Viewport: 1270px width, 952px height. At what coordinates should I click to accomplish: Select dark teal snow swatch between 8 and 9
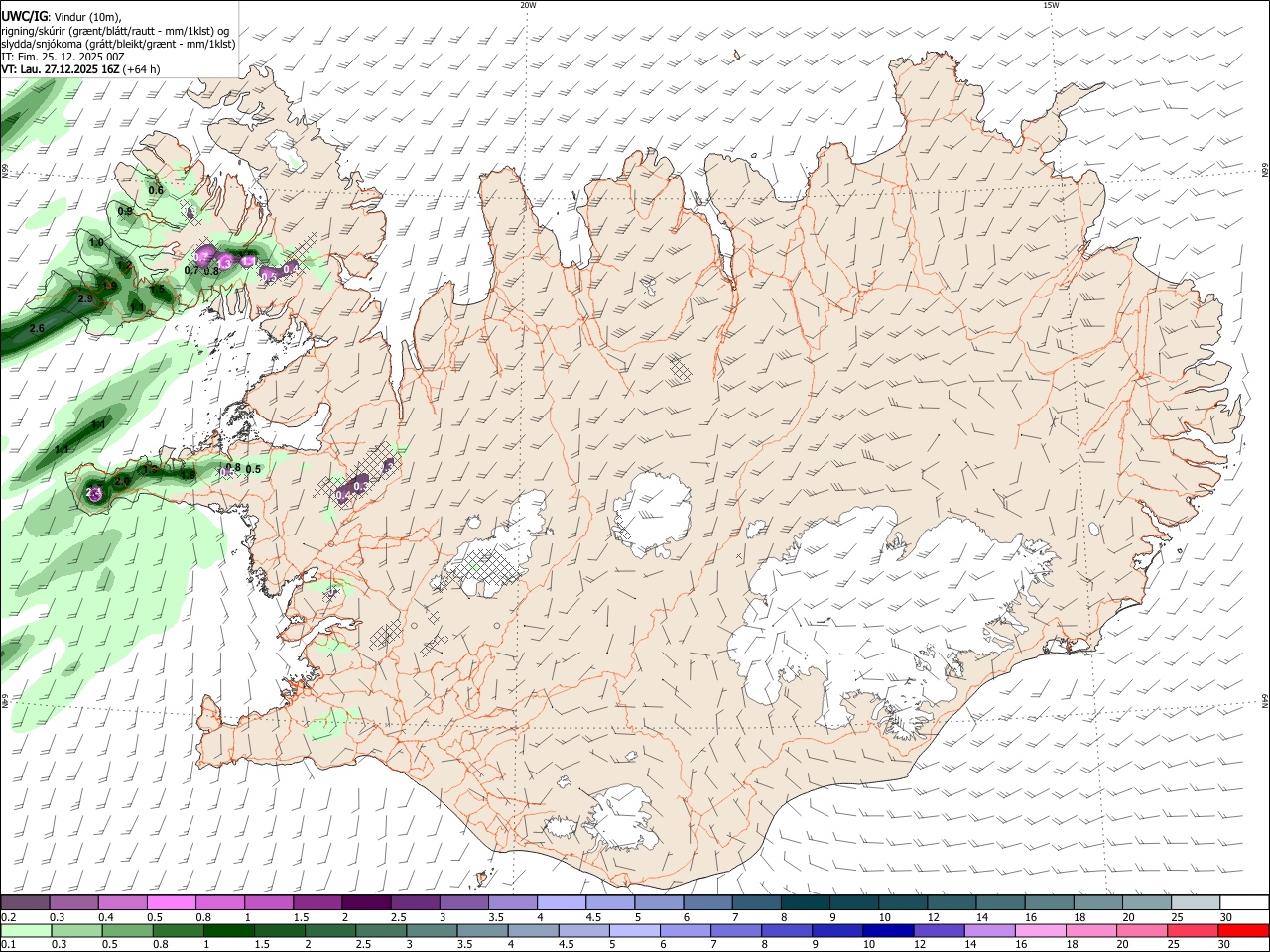[x=805, y=903]
